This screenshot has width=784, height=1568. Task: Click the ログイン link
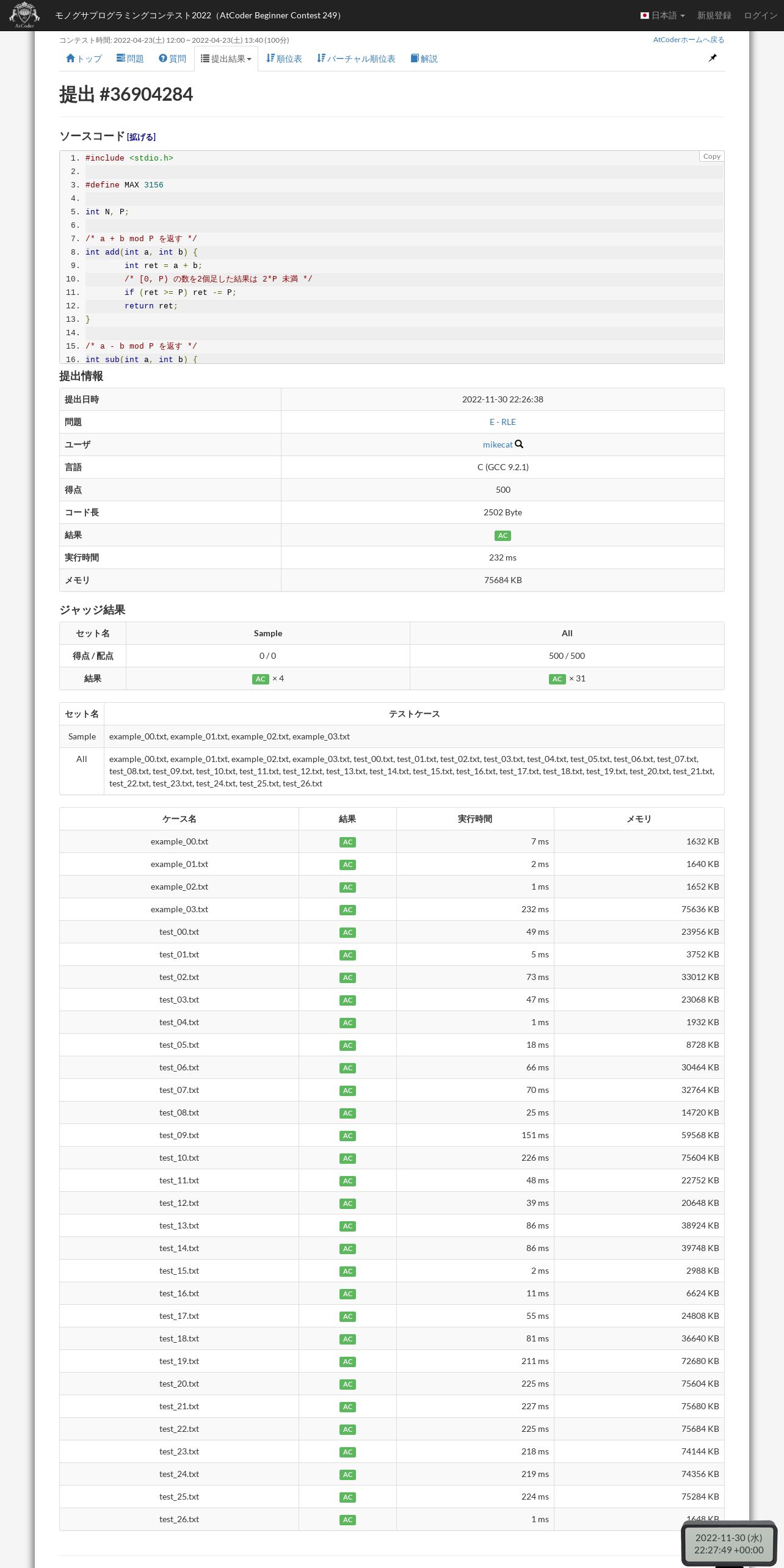760,15
